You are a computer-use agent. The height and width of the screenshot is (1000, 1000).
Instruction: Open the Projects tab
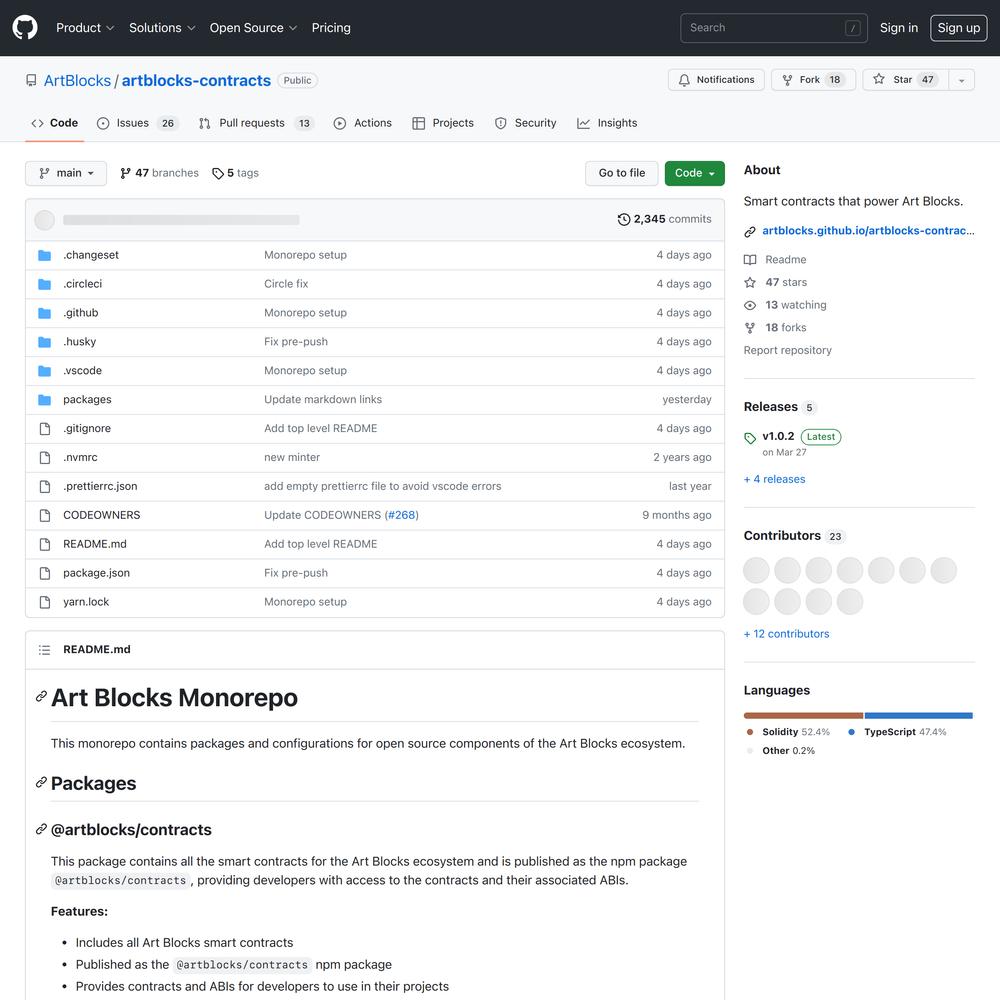point(443,123)
